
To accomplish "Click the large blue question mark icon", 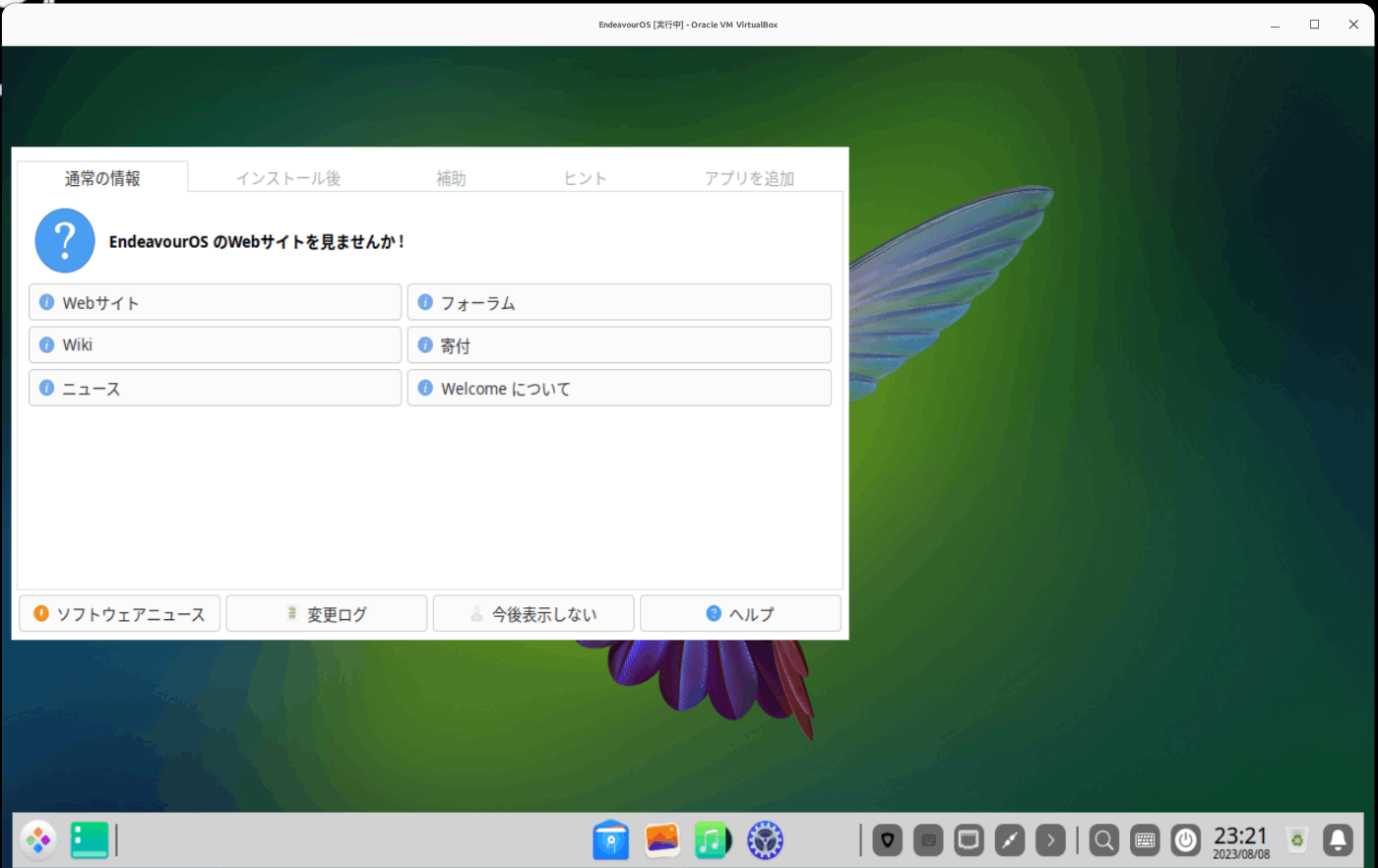I will pos(65,240).
